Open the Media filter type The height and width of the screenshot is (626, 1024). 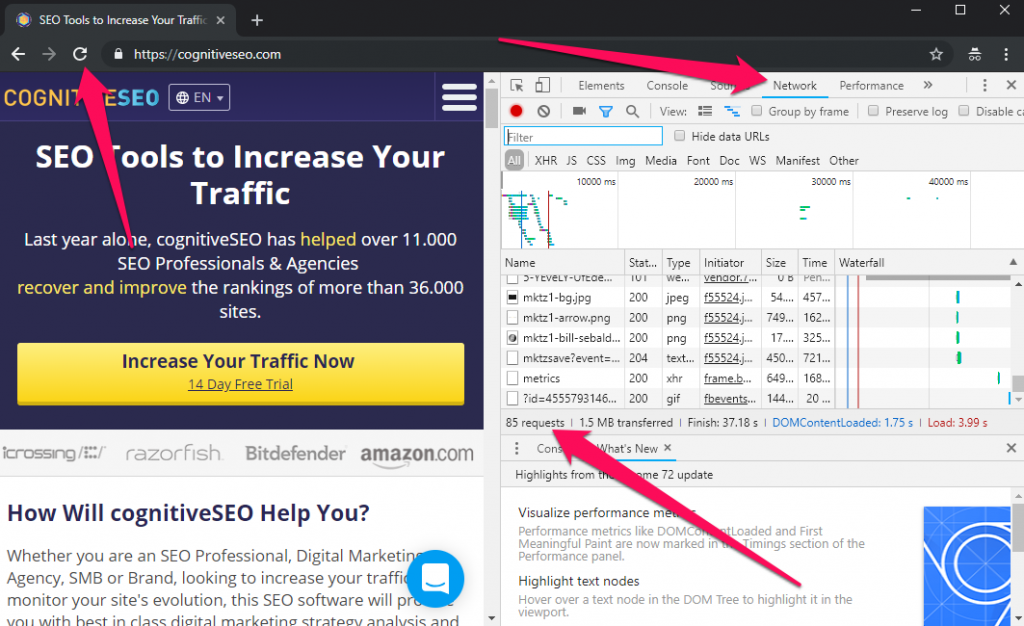click(661, 161)
